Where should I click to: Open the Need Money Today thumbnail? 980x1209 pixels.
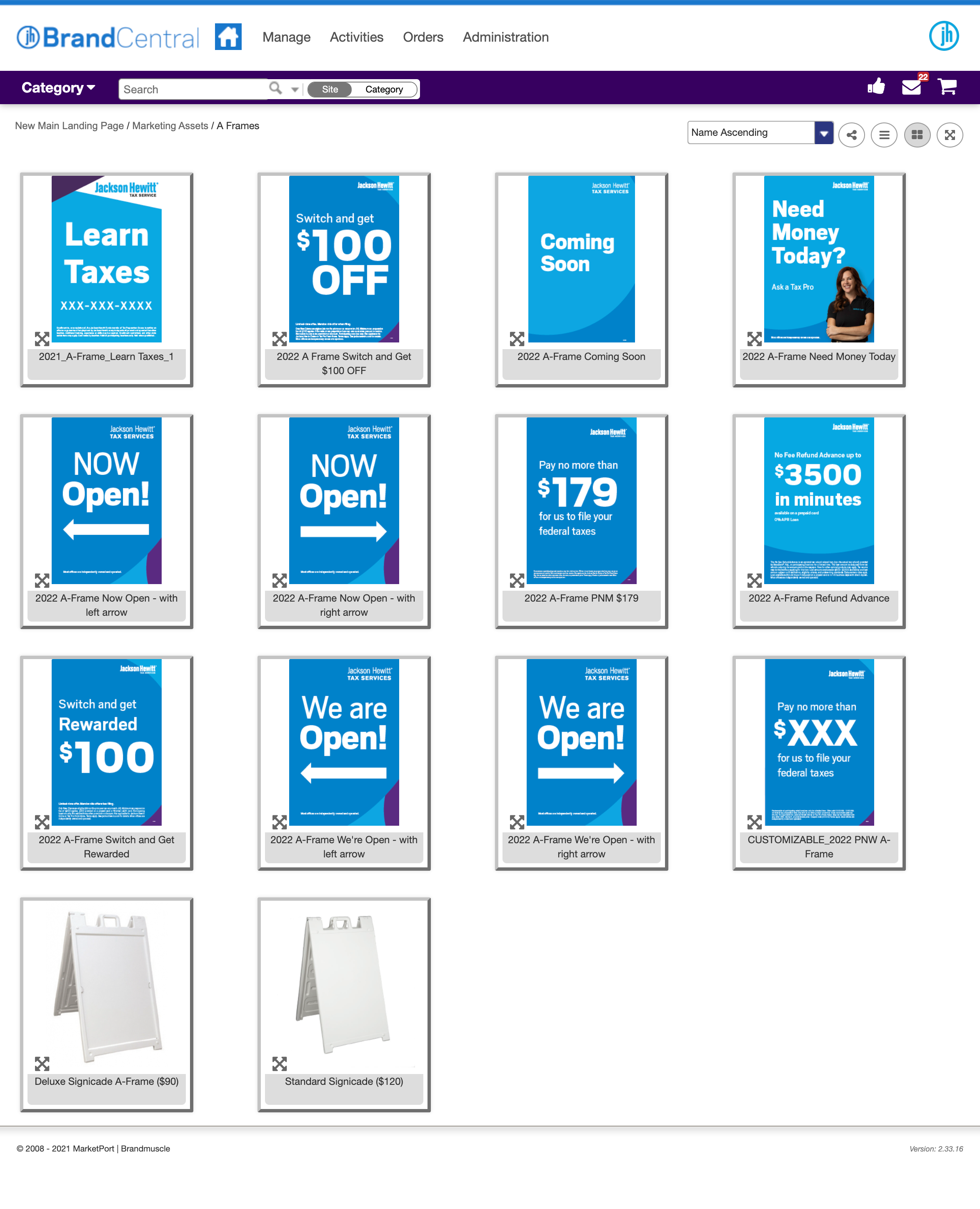click(x=819, y=259)
